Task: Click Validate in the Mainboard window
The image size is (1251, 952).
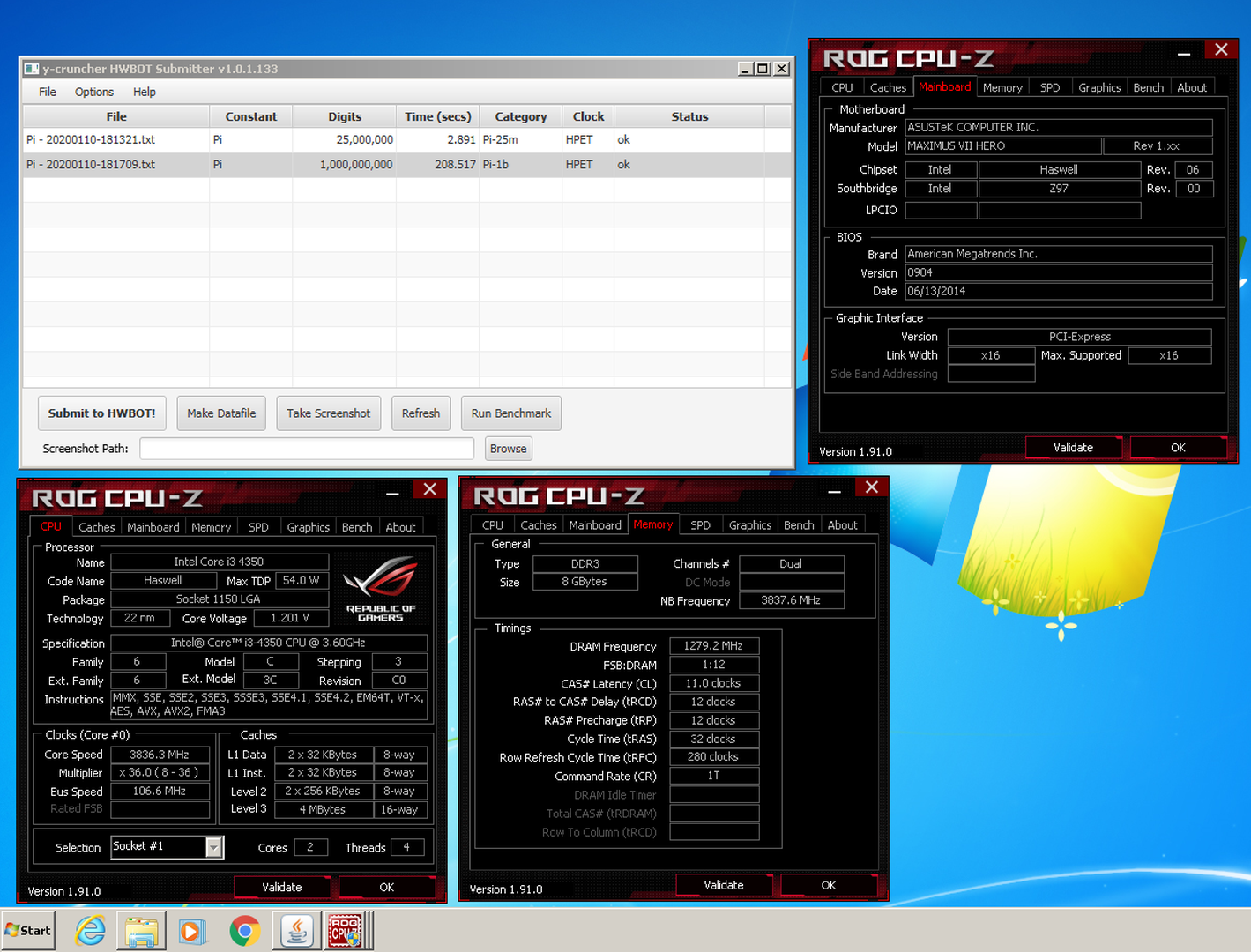Action: tap(1073, 448)
